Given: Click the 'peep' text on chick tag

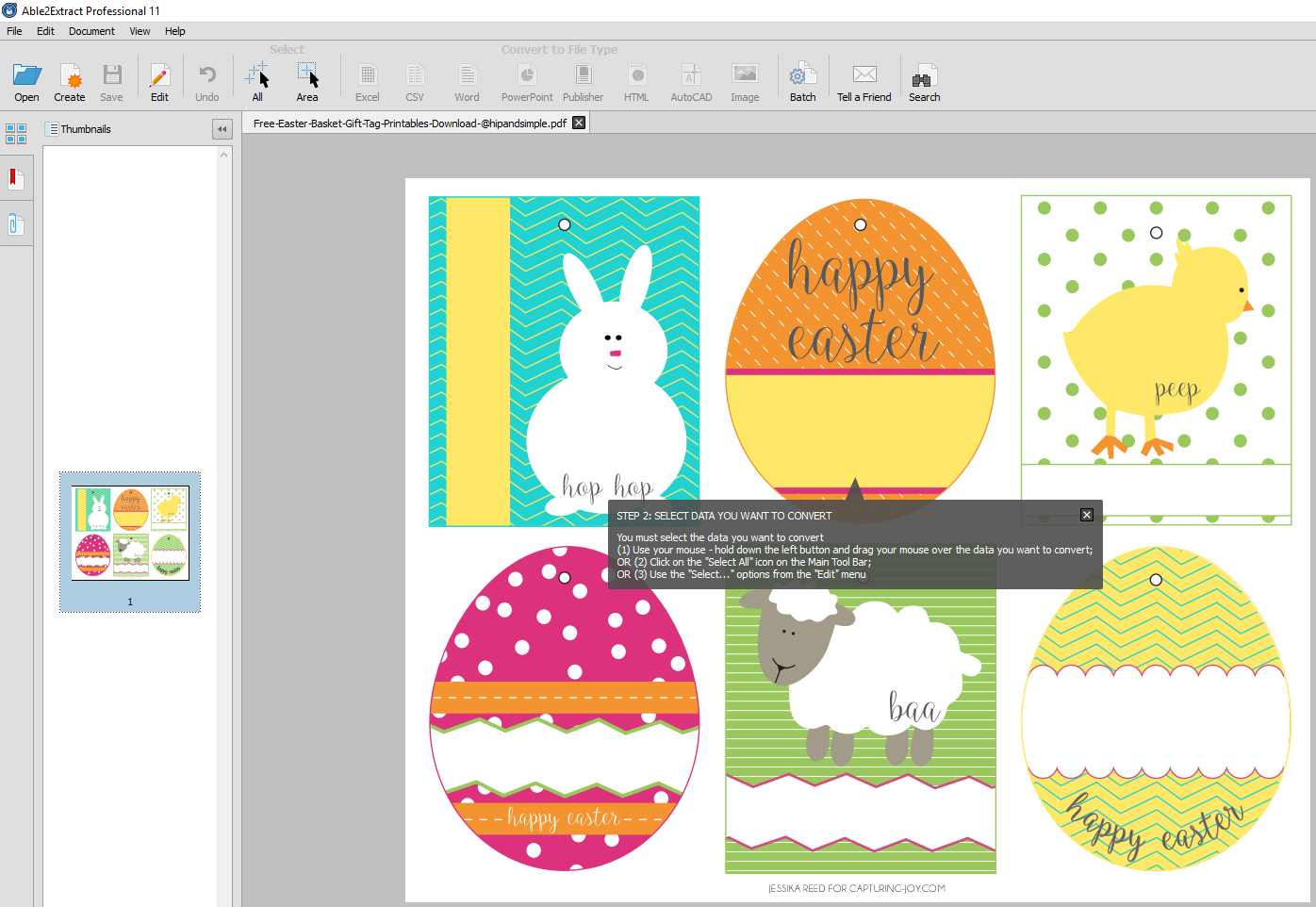Looking at the screenshot, I should tap(1176, 389).
